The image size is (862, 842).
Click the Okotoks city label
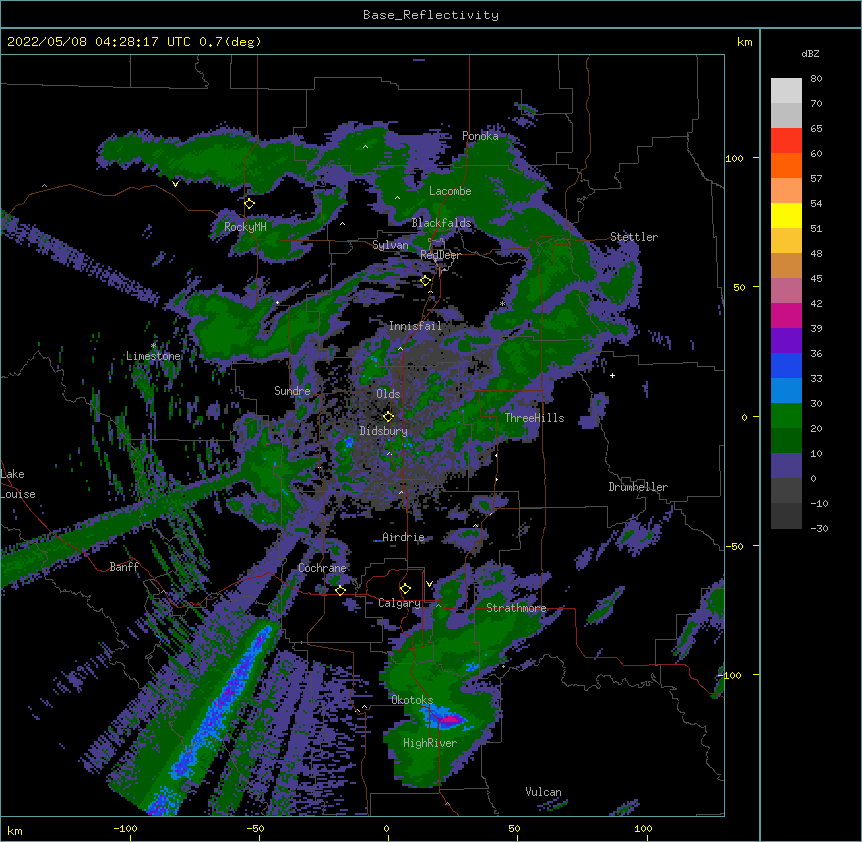click(x=412, y=700)
